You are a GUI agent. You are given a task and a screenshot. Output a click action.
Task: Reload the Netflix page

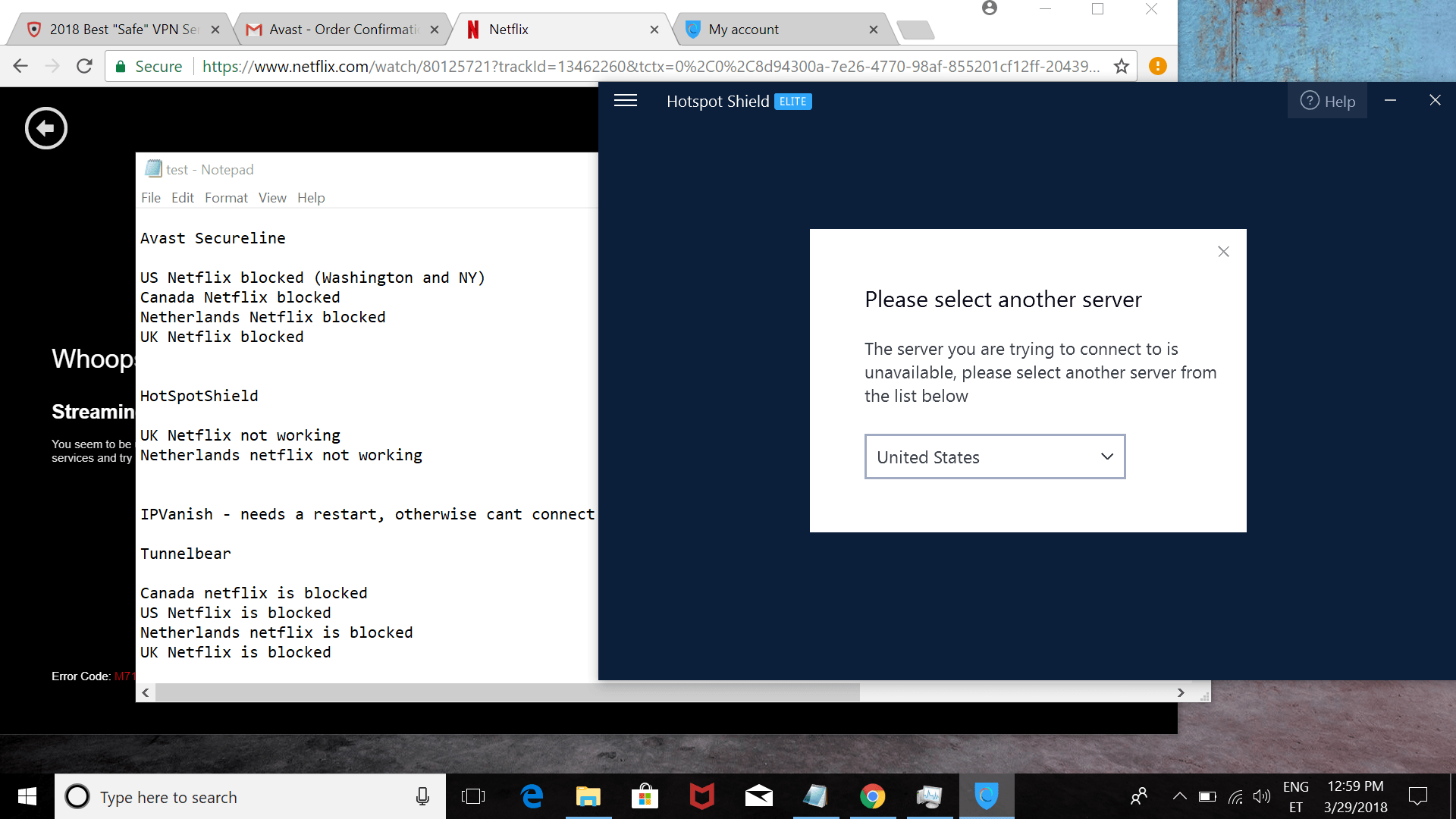[x=84, y=66]
